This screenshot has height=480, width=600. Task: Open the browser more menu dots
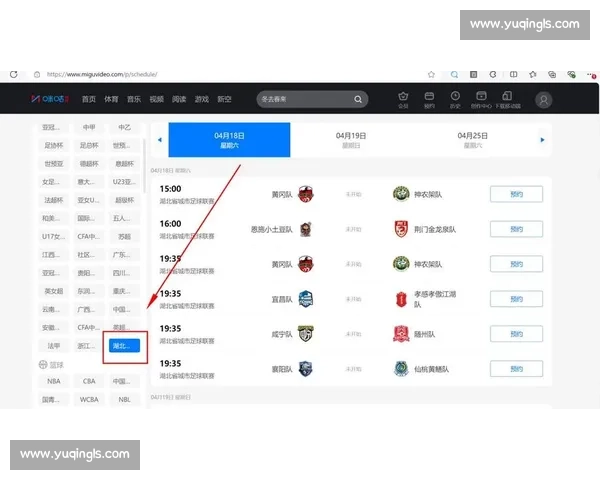point(591,75)
